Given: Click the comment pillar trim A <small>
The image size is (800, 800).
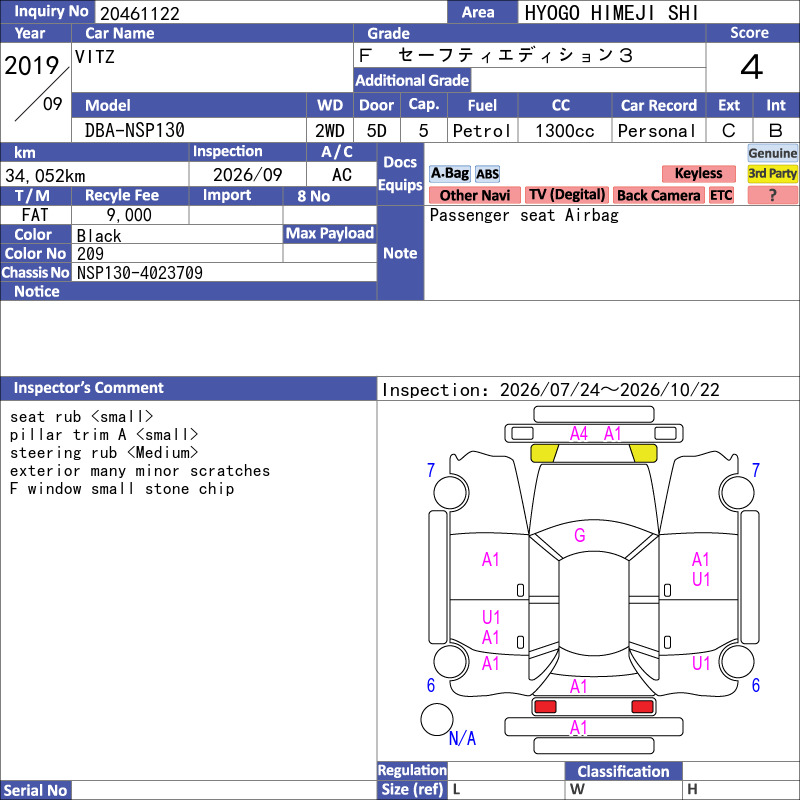Looking at the screenshot, I should point(104,435).
